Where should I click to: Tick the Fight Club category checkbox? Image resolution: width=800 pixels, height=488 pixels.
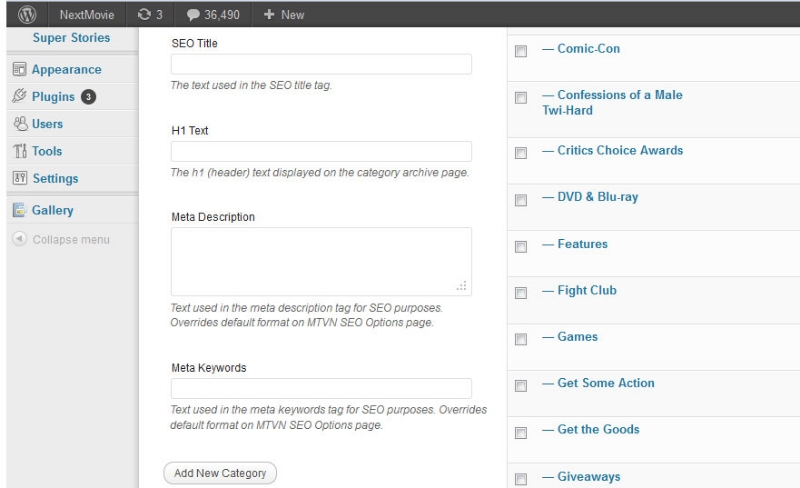520,293
